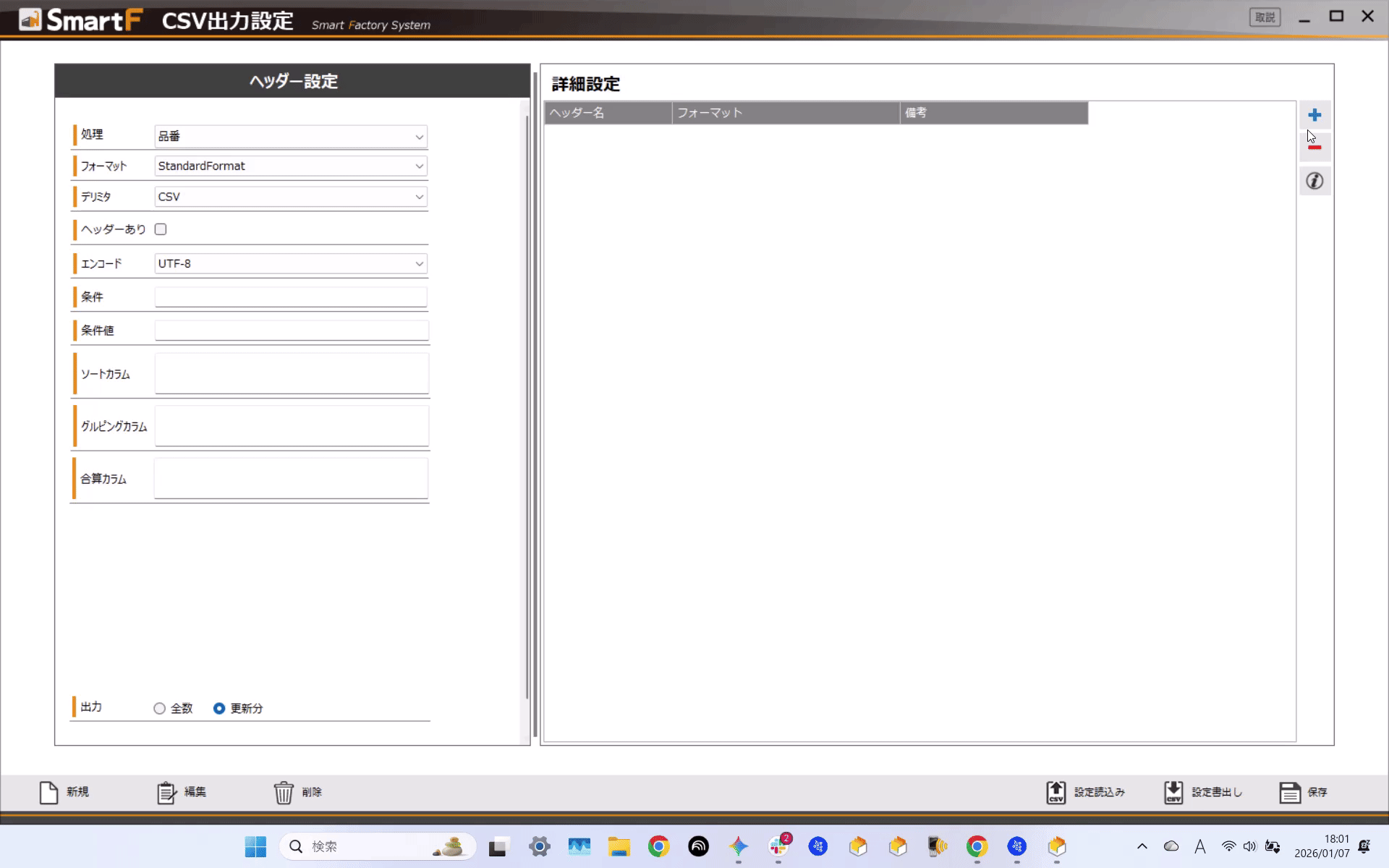Viewport: 1389px width, 868px height.
Task: Click the 設定書出し CSV export icon
Action: (x=1173, y=792)
